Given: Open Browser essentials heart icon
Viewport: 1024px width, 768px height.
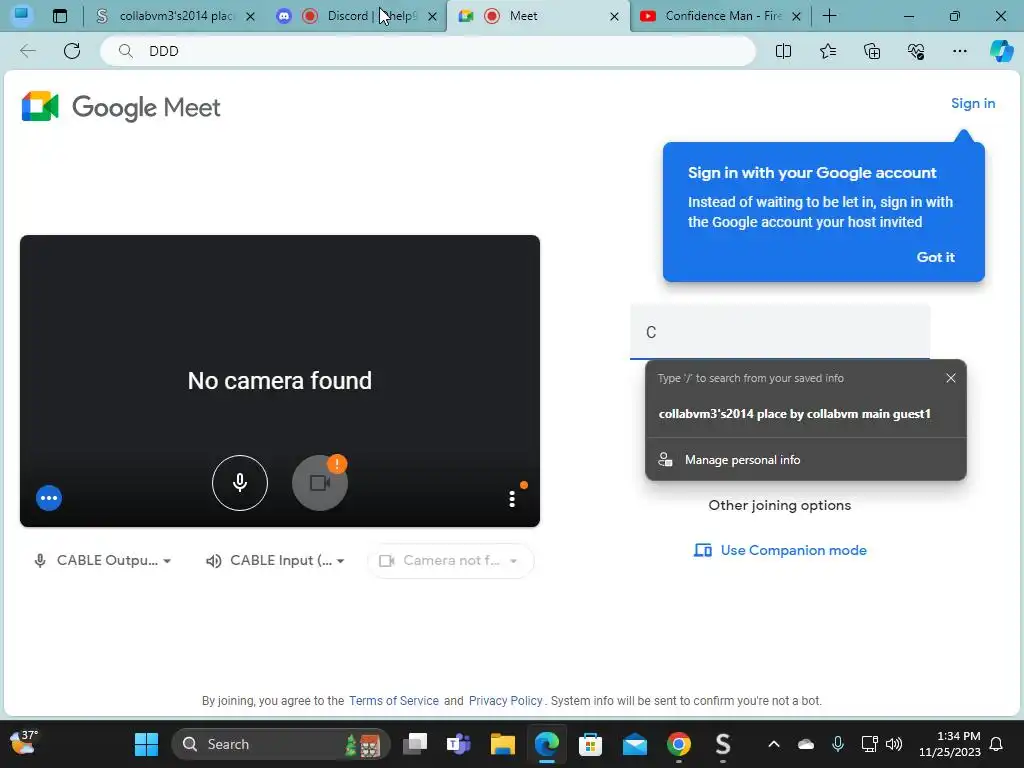Looking at the screenshot, I should [916, 51].
